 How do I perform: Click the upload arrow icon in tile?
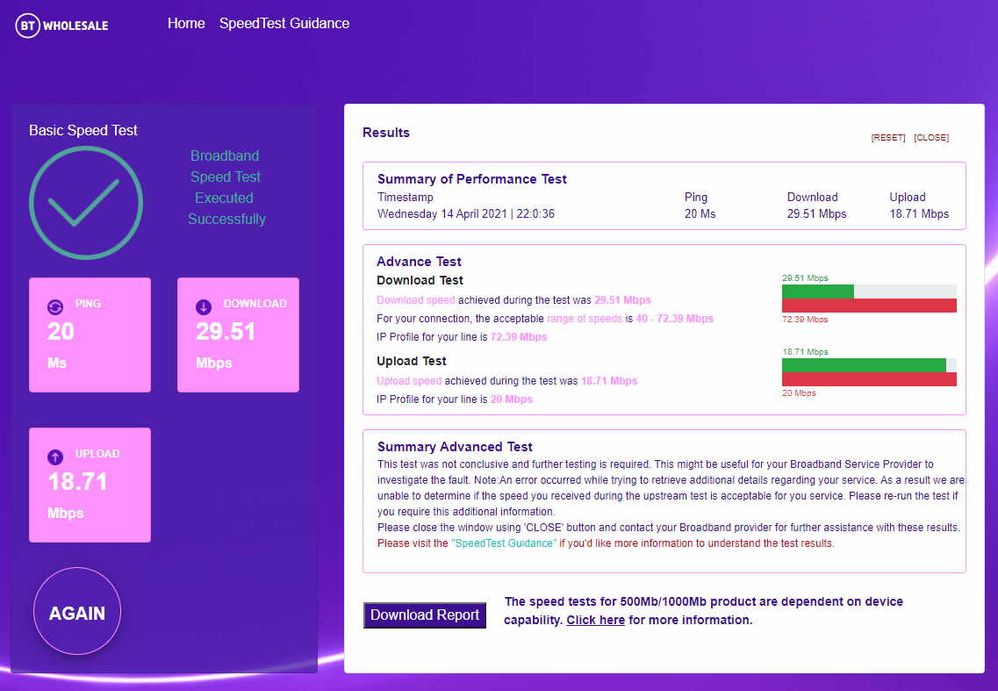56,457
